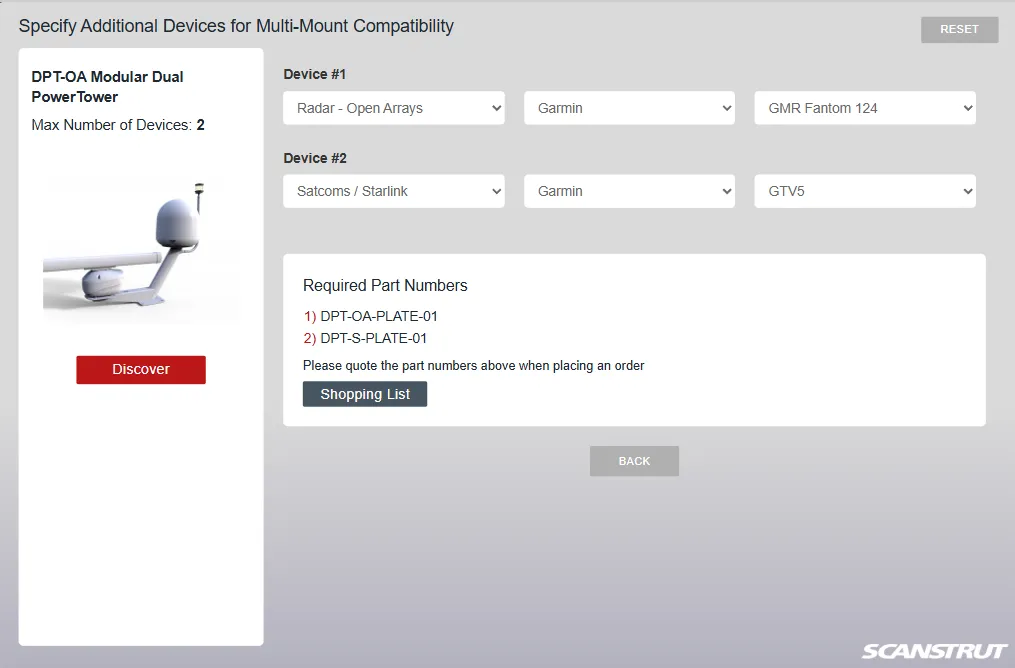
Task: Open Device #1 category dropdown Radar - Open Arrays
Action: (x=394, y=108)
